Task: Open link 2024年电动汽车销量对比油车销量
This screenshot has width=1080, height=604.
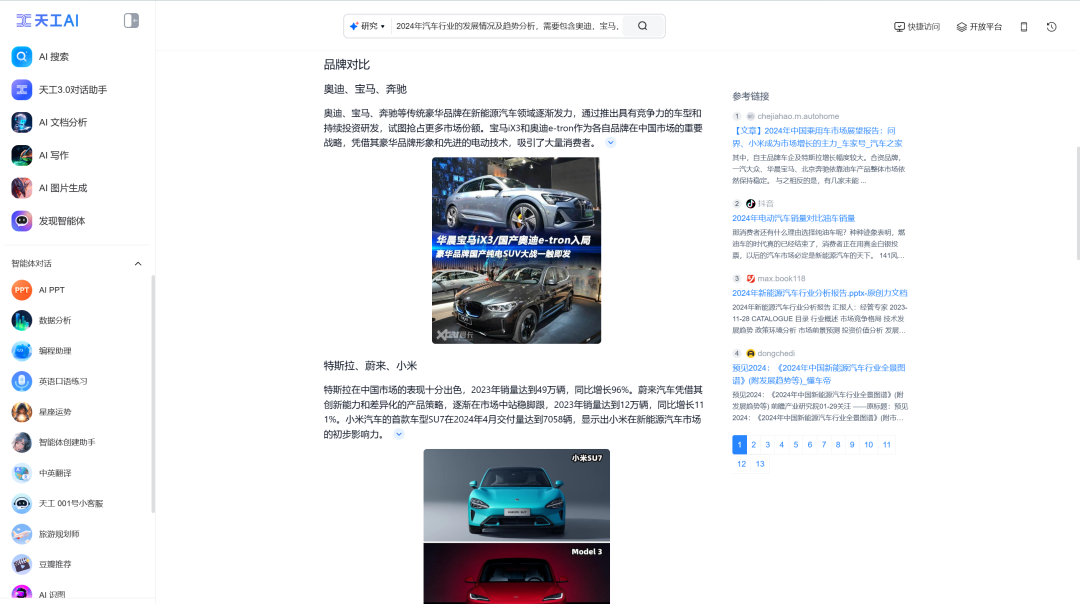Action: pyautogui.click(x=793, y=218)
